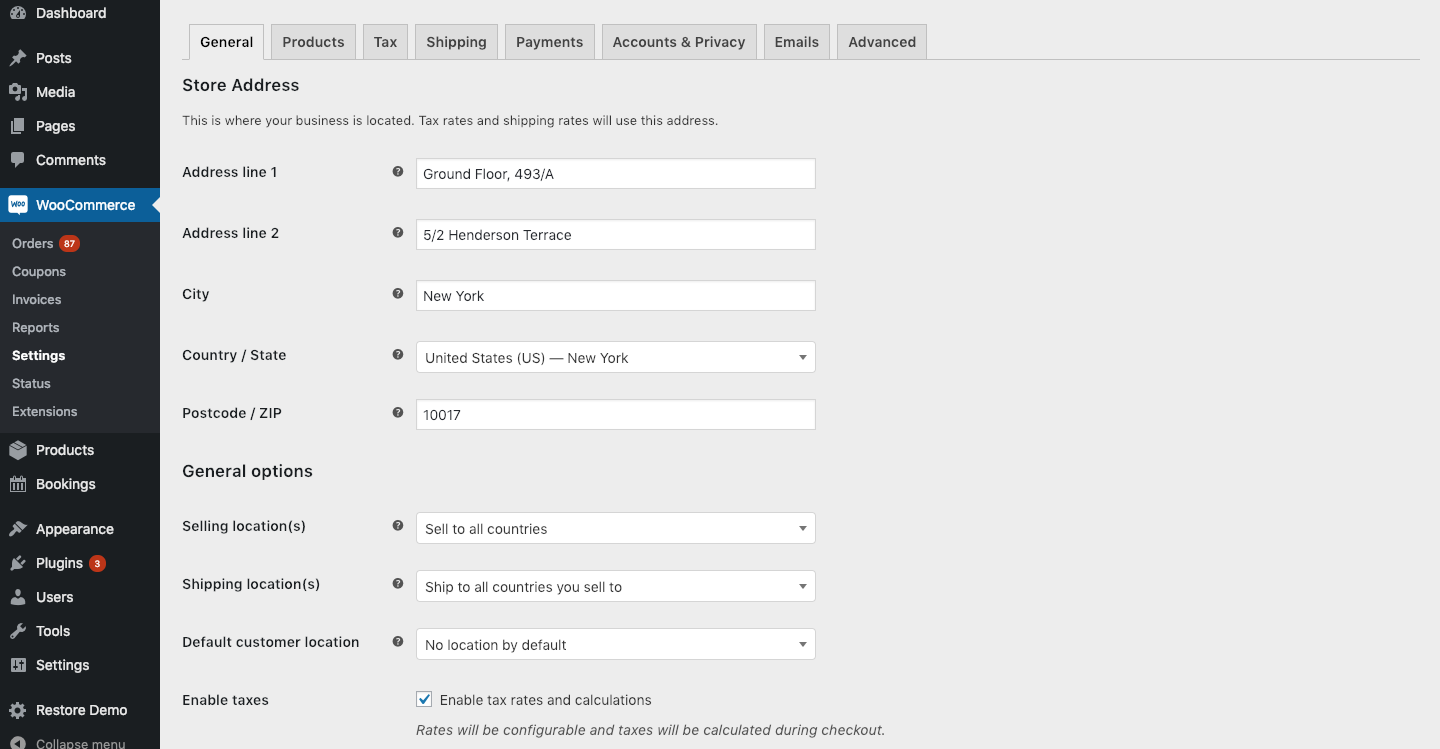Open Status in WooCommerce submenu
1440x749 pixels.
(x=31, y=384)
